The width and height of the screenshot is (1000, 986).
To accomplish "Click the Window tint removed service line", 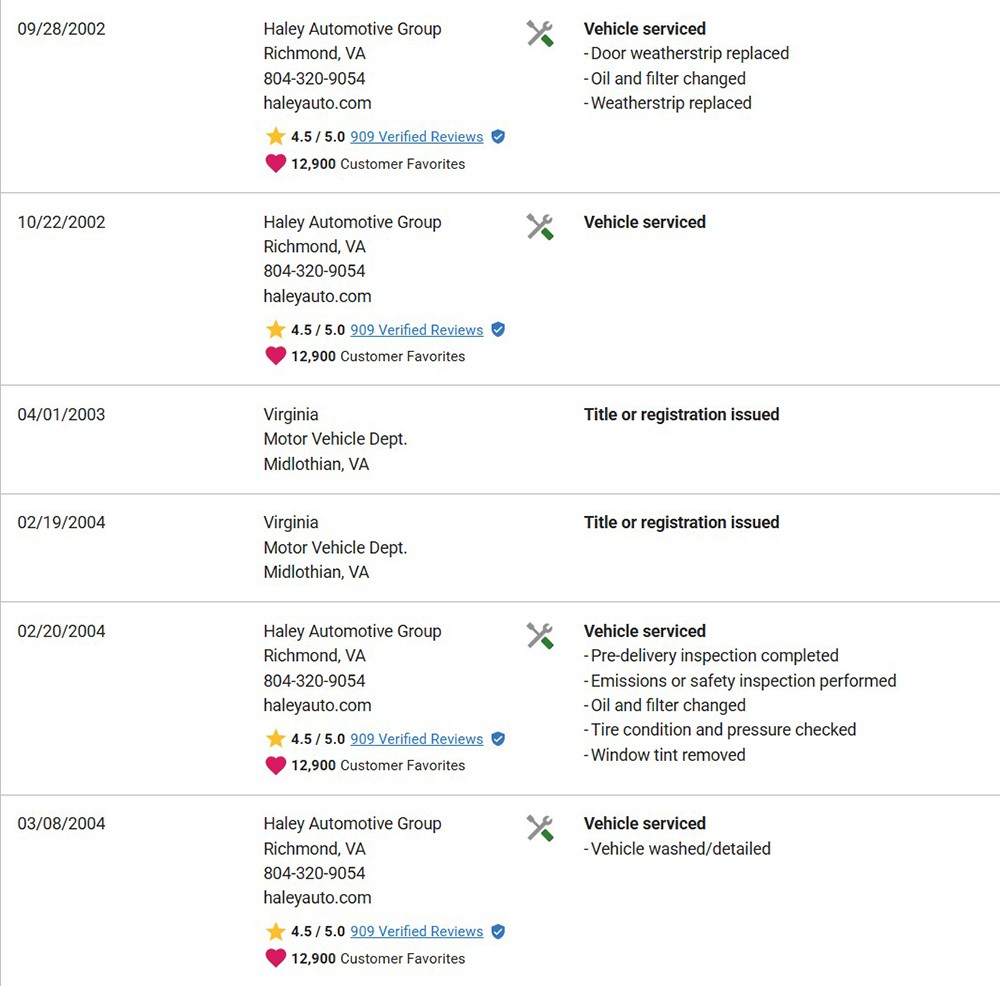I will pos(667,755).
